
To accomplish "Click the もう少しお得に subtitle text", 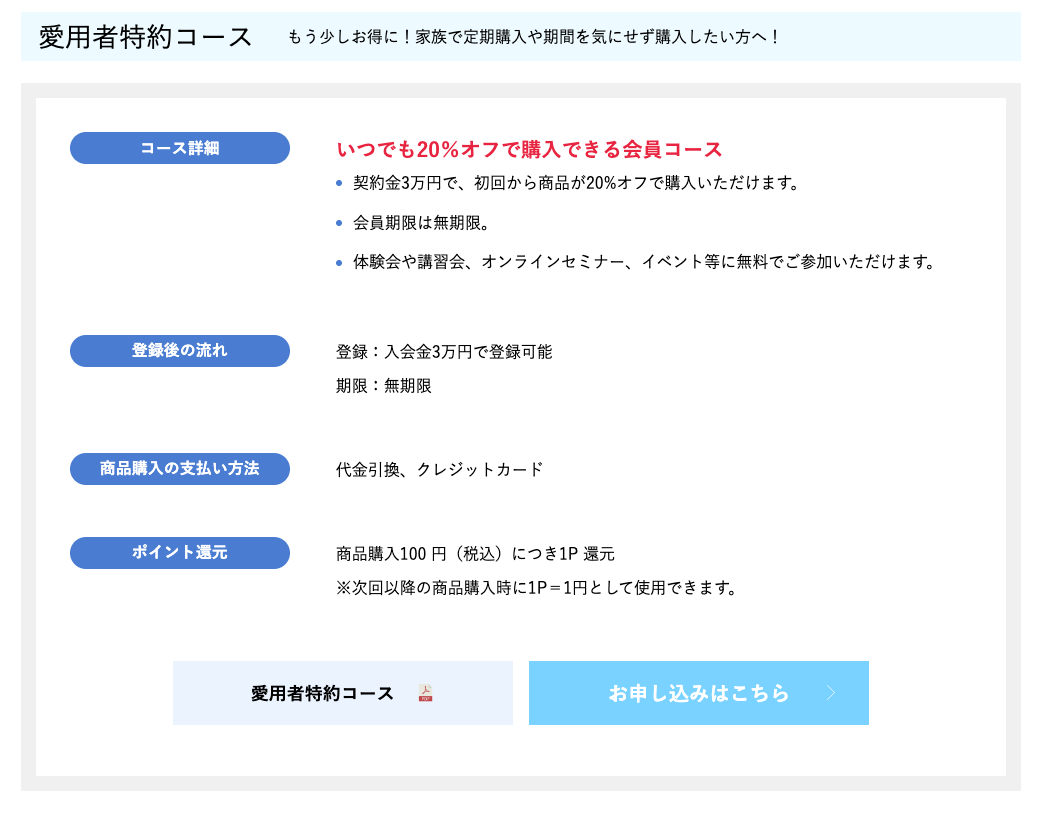I will (534, 37).
